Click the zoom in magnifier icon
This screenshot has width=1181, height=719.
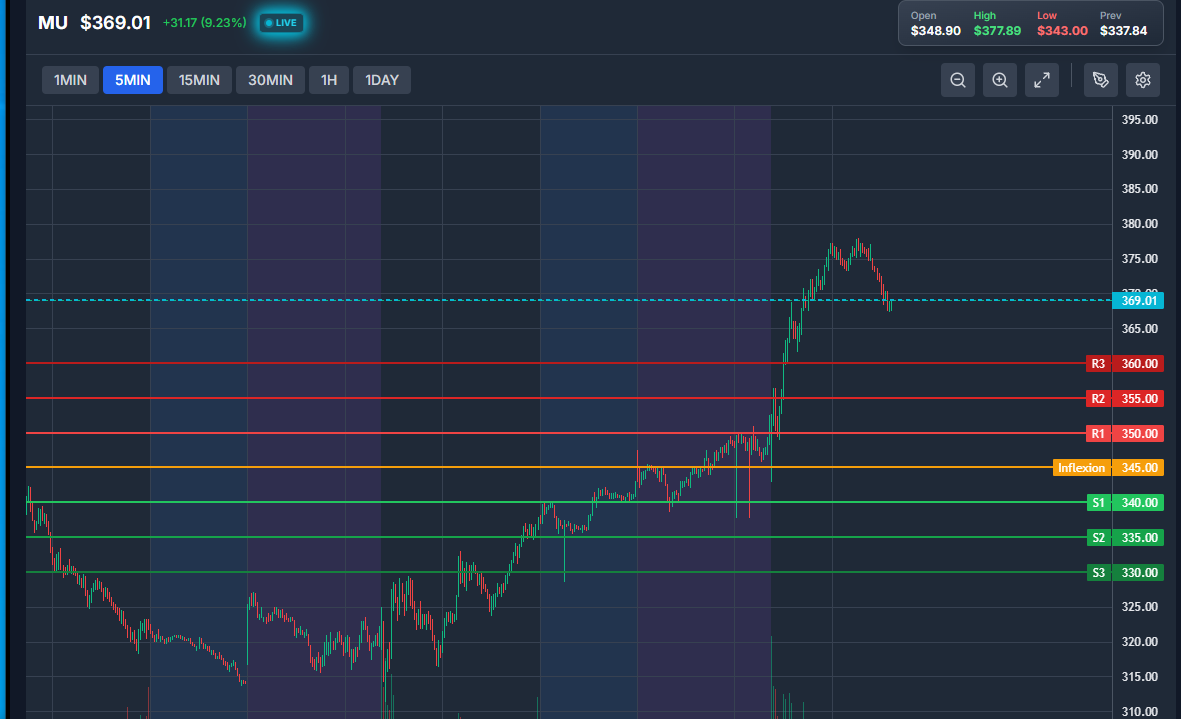pos(1000,80)
